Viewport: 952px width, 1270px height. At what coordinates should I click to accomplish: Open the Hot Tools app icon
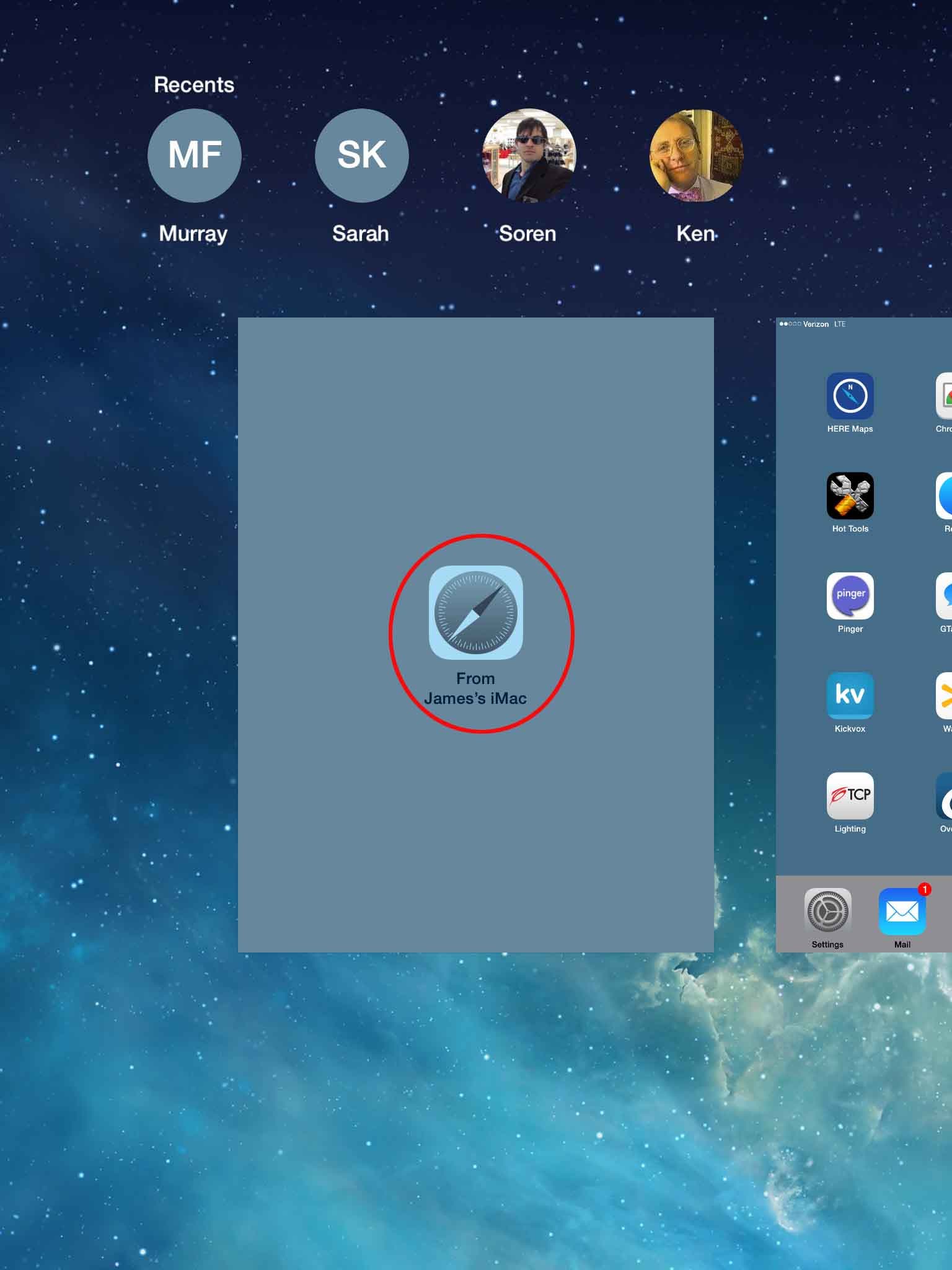click(x=850, y=495)
